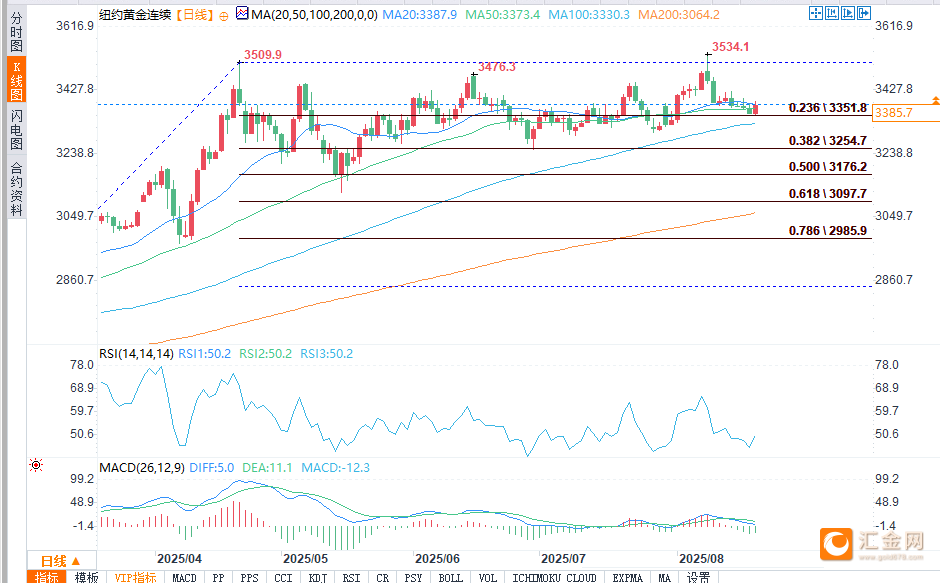Click the 3509.9 peak price marker
Image resolution: width=940 pixels, height=583 pixels.
[263, 55]
